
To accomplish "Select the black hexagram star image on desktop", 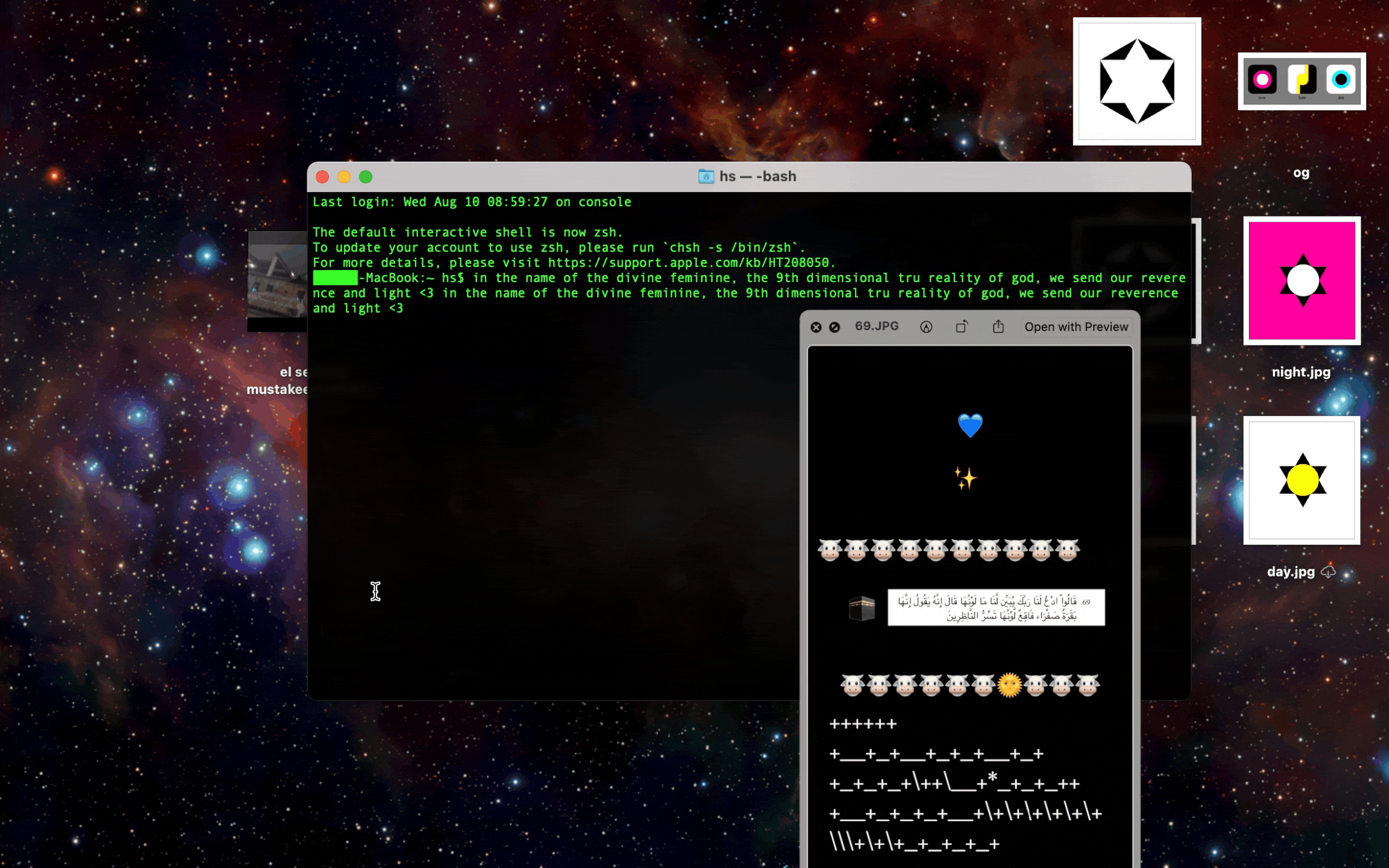I will (x=1136, y=81).
